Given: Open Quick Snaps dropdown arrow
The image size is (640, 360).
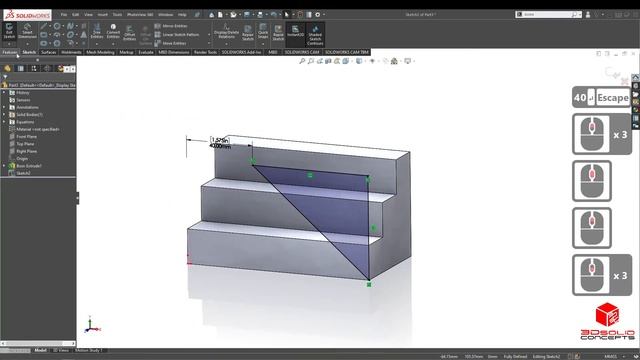Looking at the screenshot, I should tap(263, 44).
